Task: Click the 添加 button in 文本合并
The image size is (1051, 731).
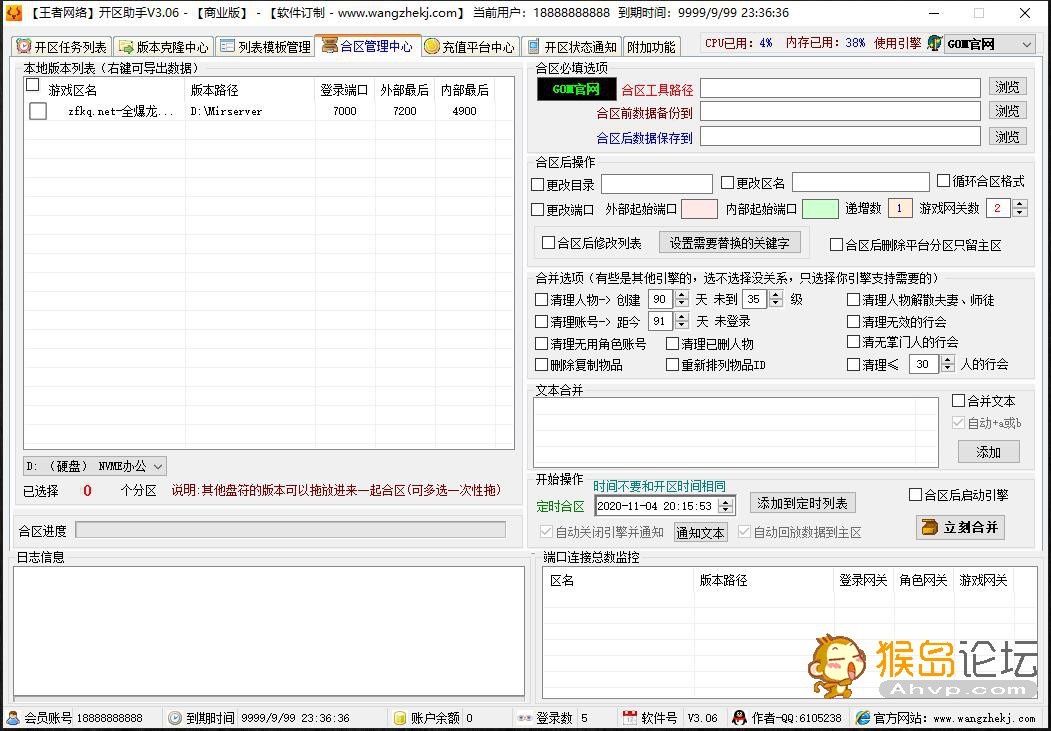Action: pyautogui.click(x=989, y=452)
